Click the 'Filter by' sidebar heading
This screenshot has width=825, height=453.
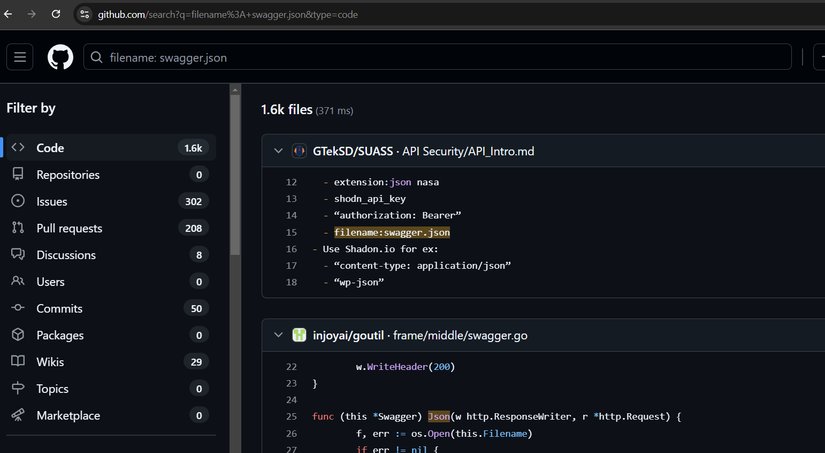coord(31,108)
